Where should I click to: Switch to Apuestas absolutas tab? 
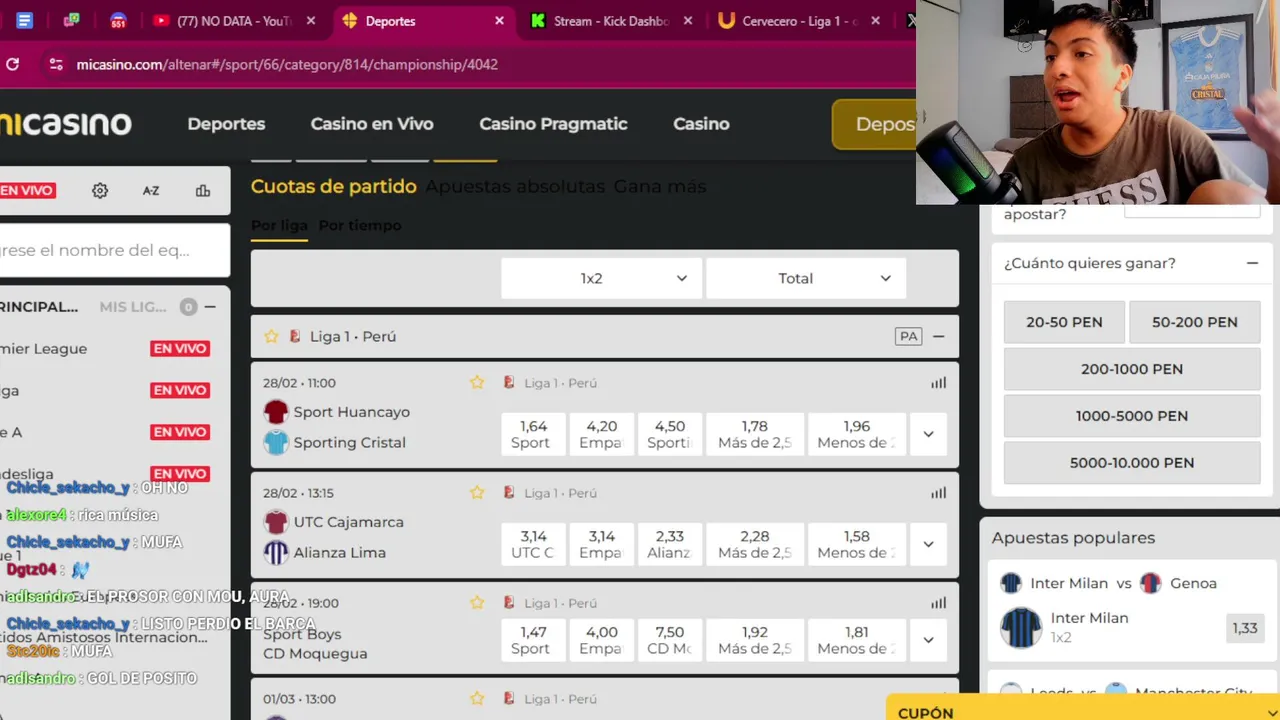[515, 186]
